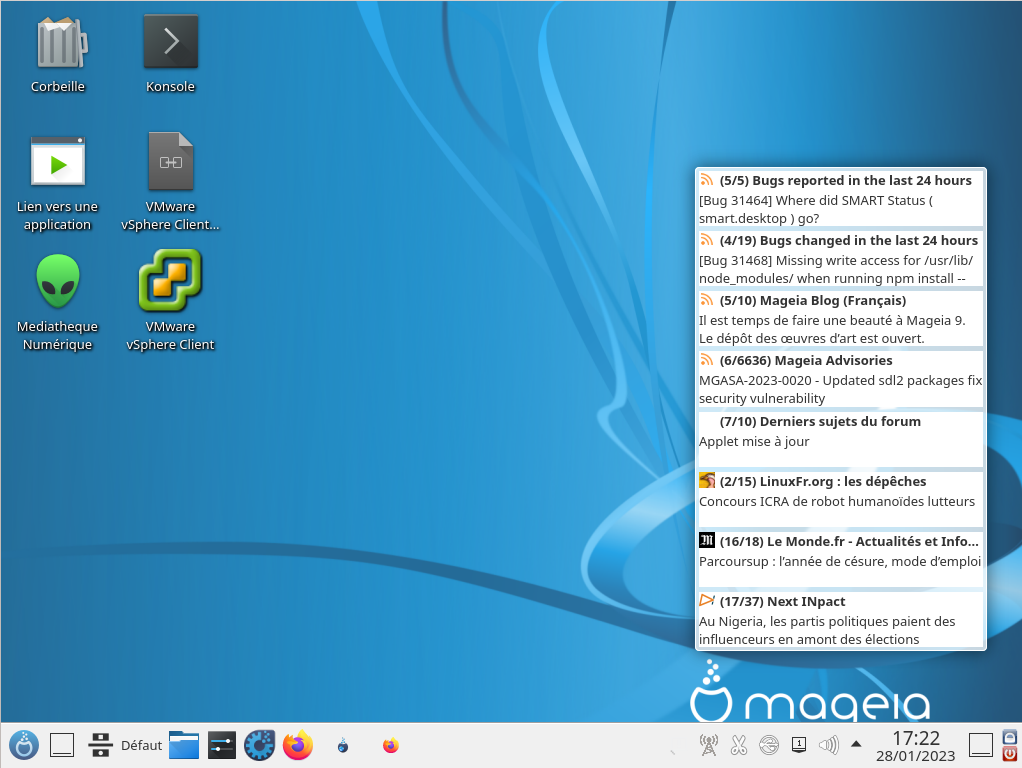Click the small Firefox task entry in taskbar
Screen dimensions: 1022x768
(390, 745)
